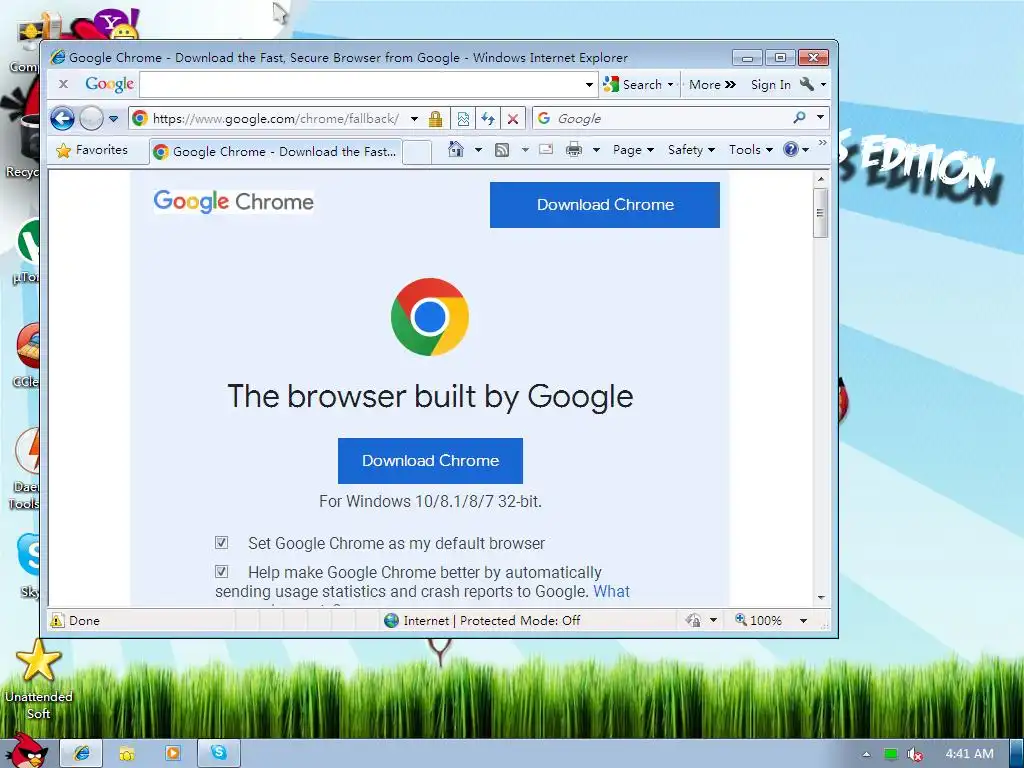Image resolution: width=1024 pixels, height=768 pixels.
Task: Click the address bar URL field
Action: pyautogui.click(x=275, y=118)
